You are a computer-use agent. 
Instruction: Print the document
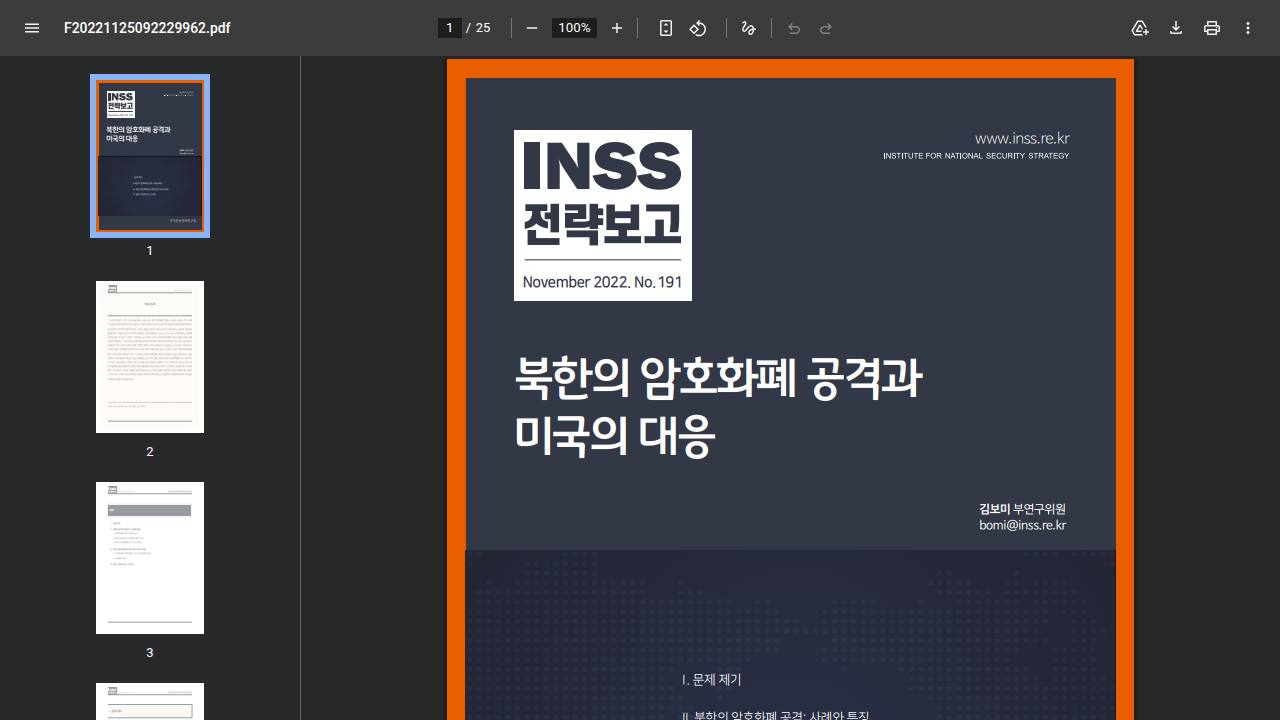pos(1212,28)
